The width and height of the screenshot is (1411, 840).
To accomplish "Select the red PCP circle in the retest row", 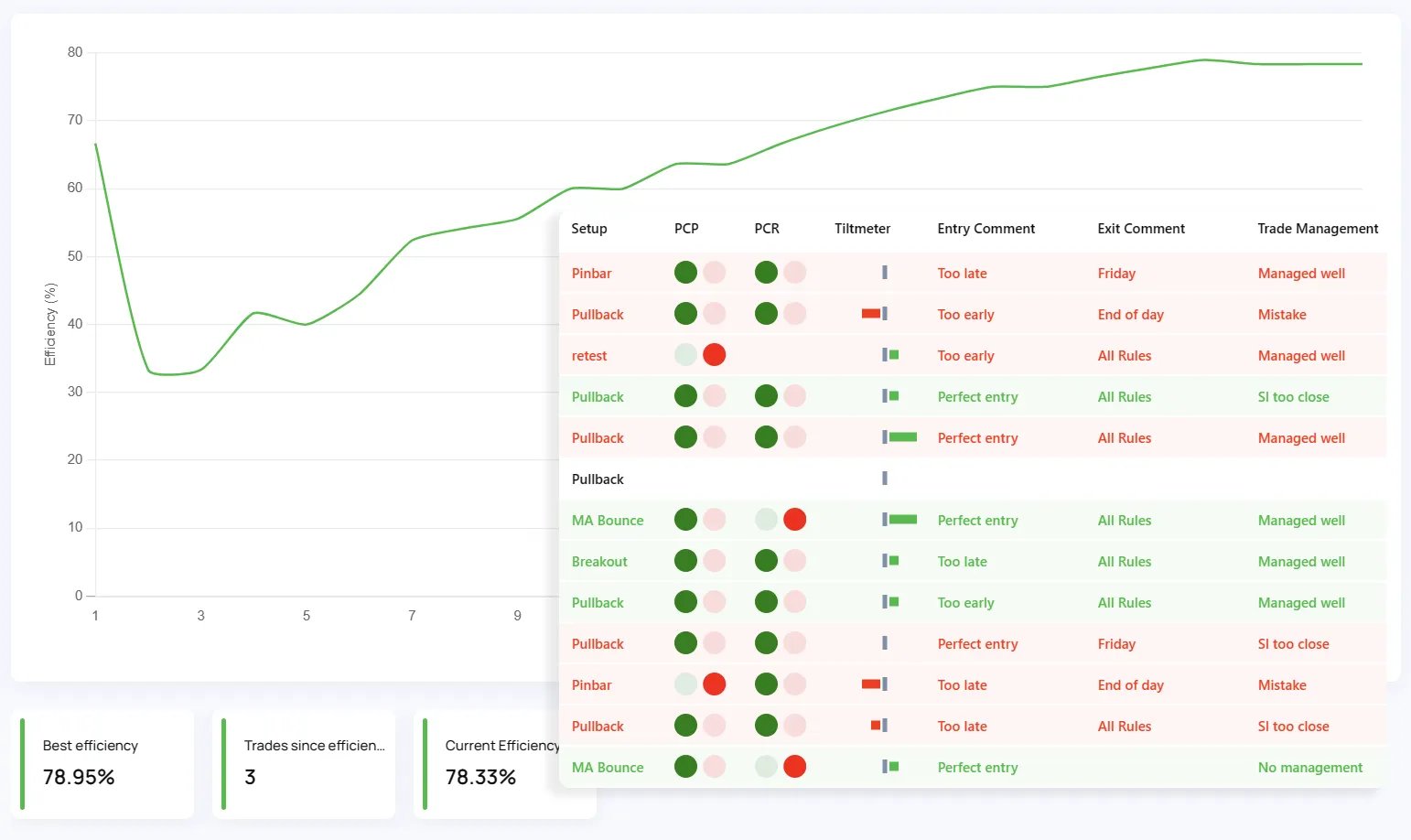I will (x=714, y=354).
